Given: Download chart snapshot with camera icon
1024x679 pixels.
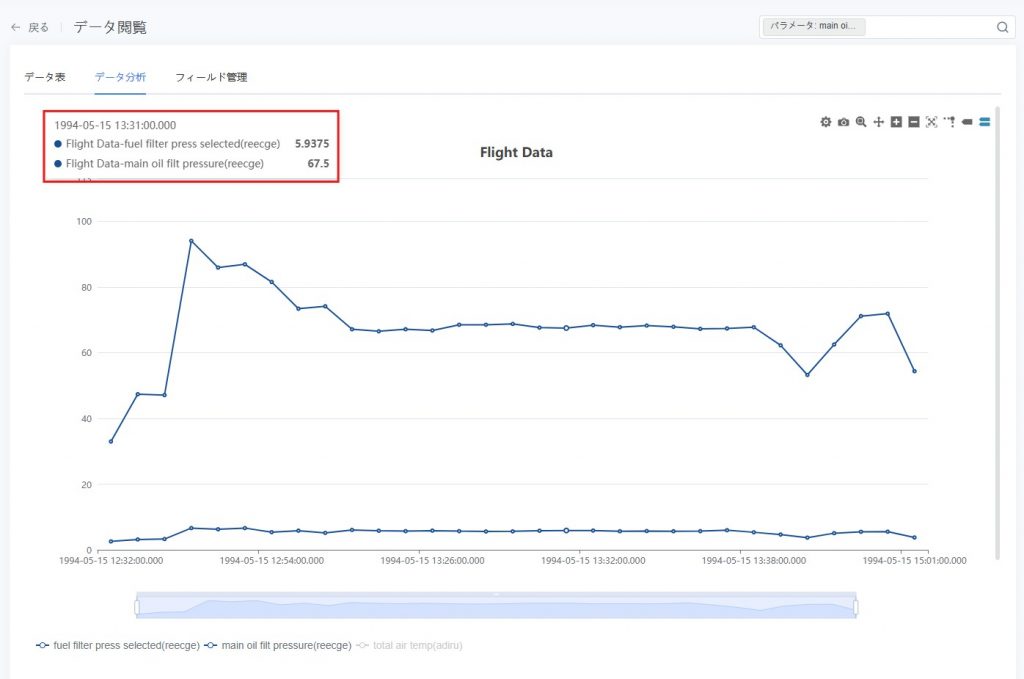Looking at the screenshot, I should [843, 122].
